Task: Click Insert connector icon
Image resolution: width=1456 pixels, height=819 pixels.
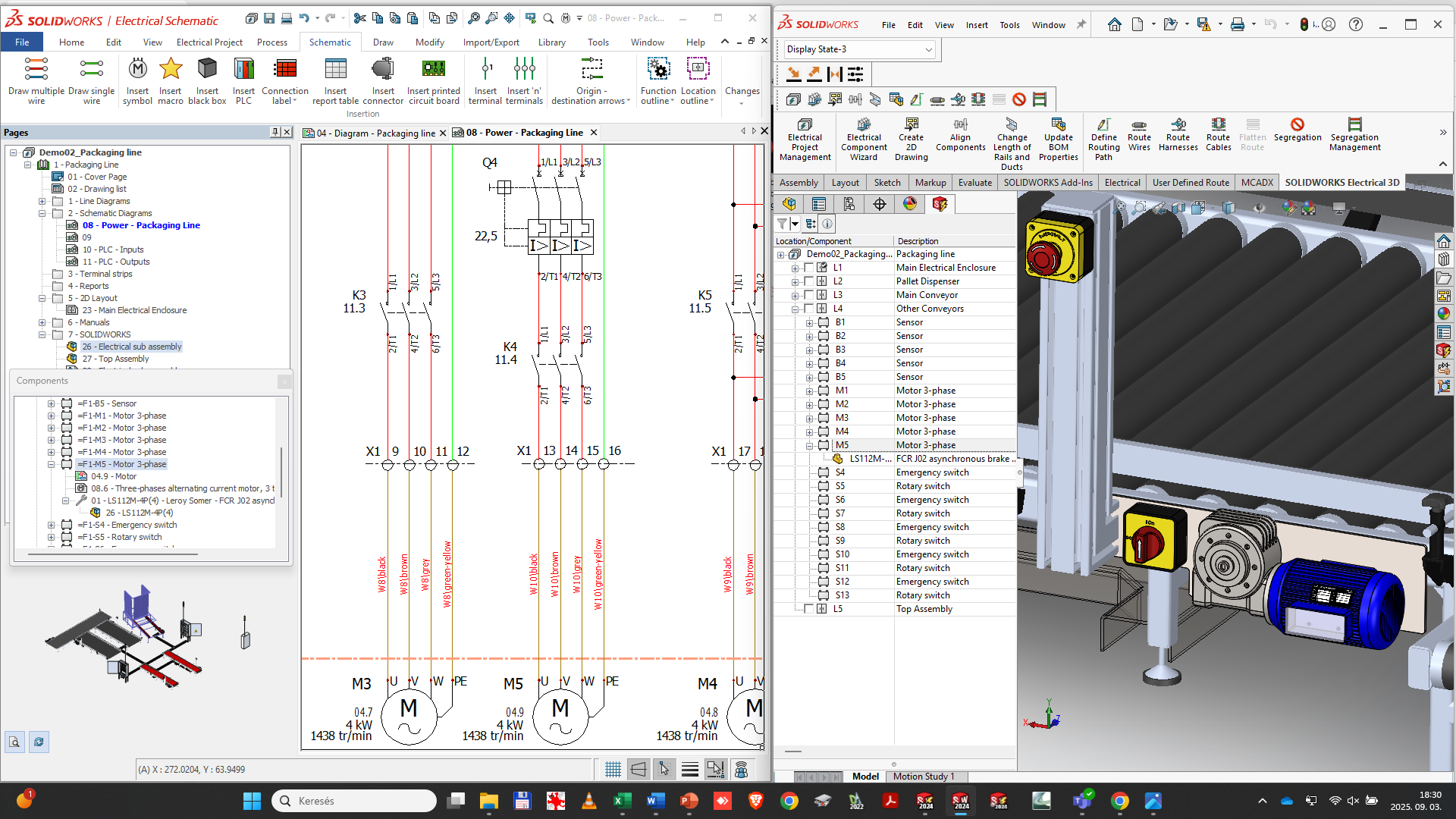Action: (383, 80)
